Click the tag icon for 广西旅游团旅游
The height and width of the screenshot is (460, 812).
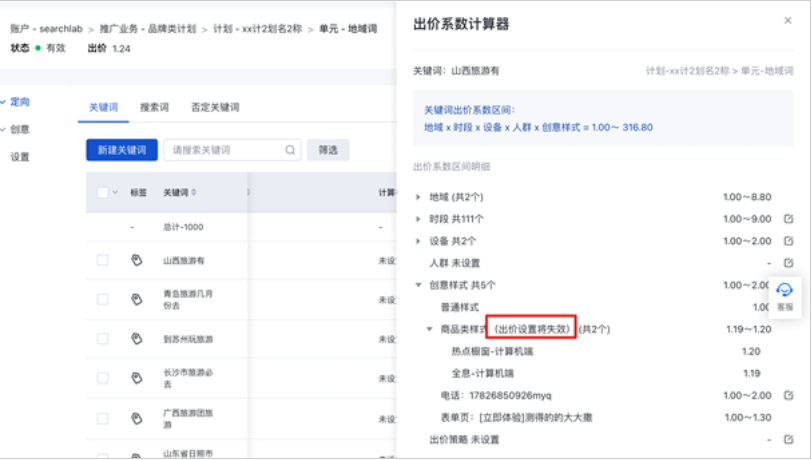(137, 418)
